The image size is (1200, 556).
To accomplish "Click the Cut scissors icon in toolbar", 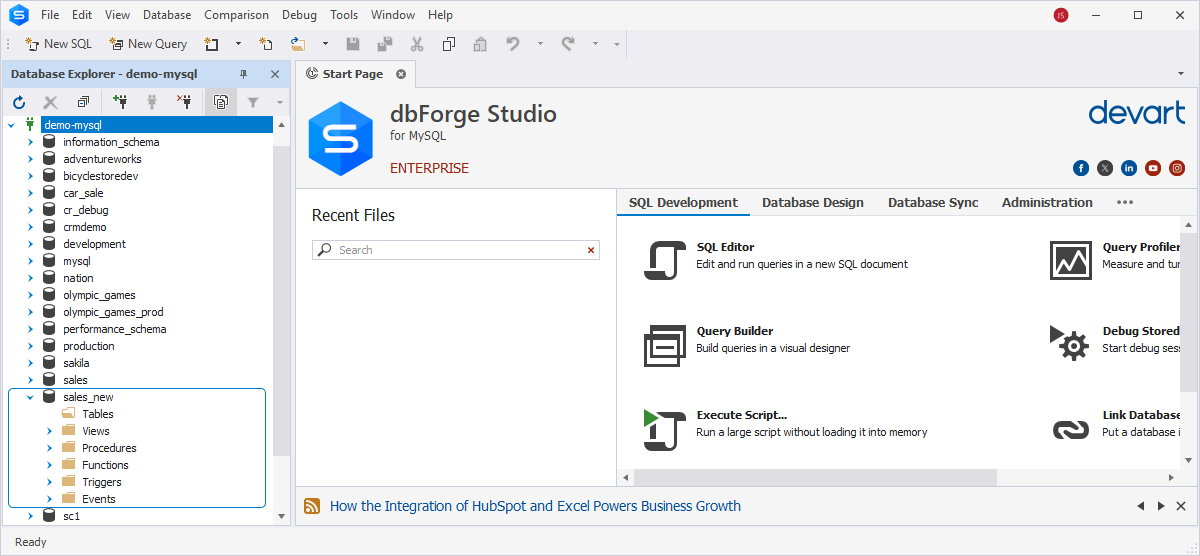I will 417,44.
